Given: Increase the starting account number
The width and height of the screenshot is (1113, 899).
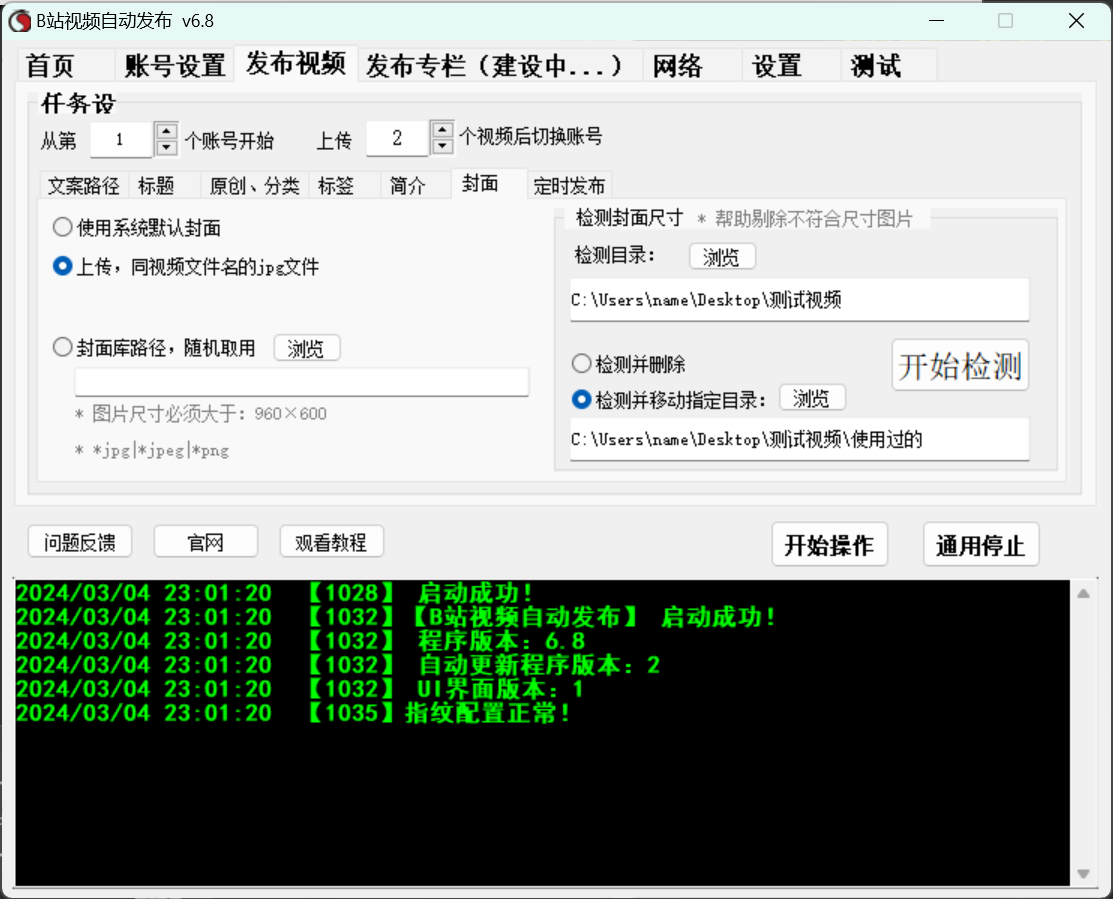Looking at the screenshot, I should 166,131.
